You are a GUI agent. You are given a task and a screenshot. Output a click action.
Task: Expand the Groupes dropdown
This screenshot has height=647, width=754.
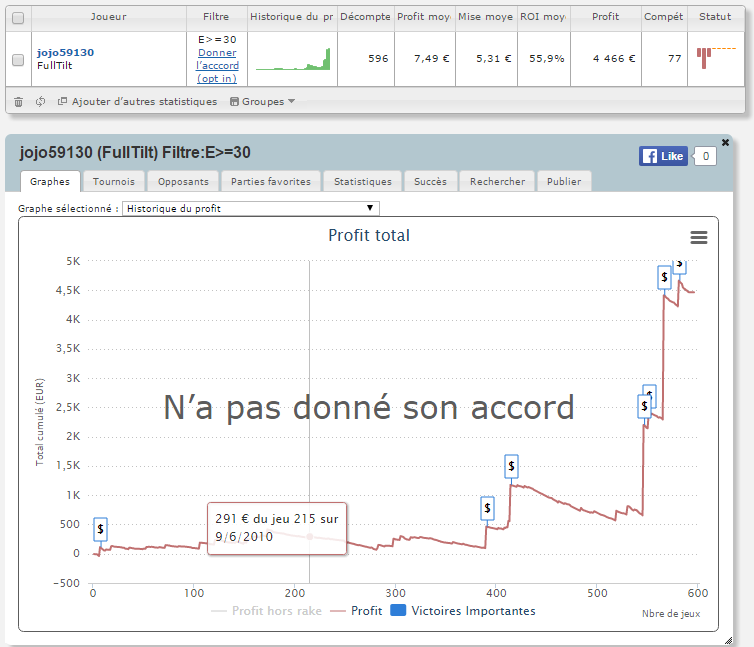(x=263, y=101)
